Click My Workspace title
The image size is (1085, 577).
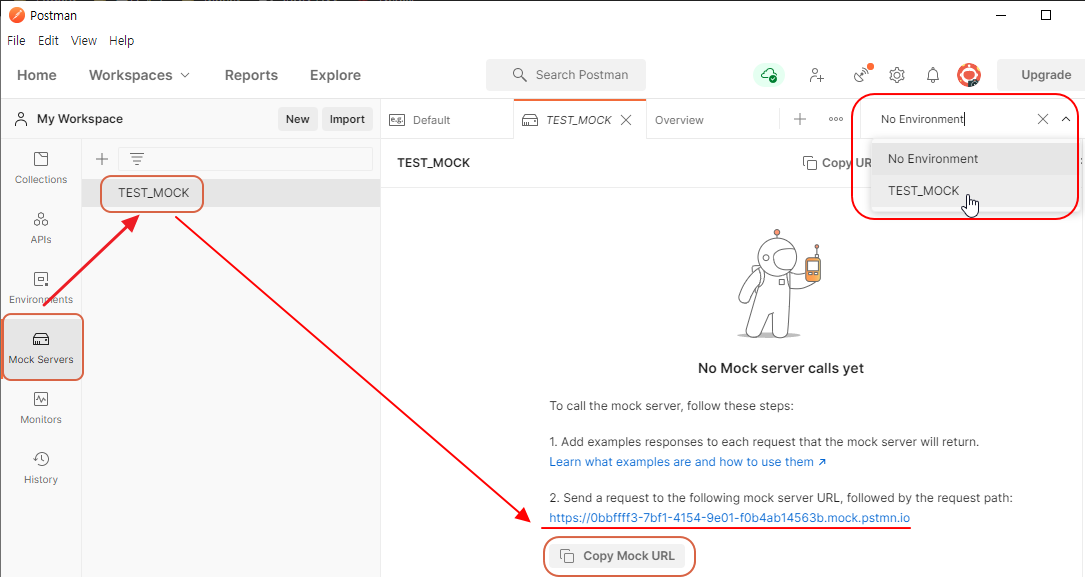(80, 119)
